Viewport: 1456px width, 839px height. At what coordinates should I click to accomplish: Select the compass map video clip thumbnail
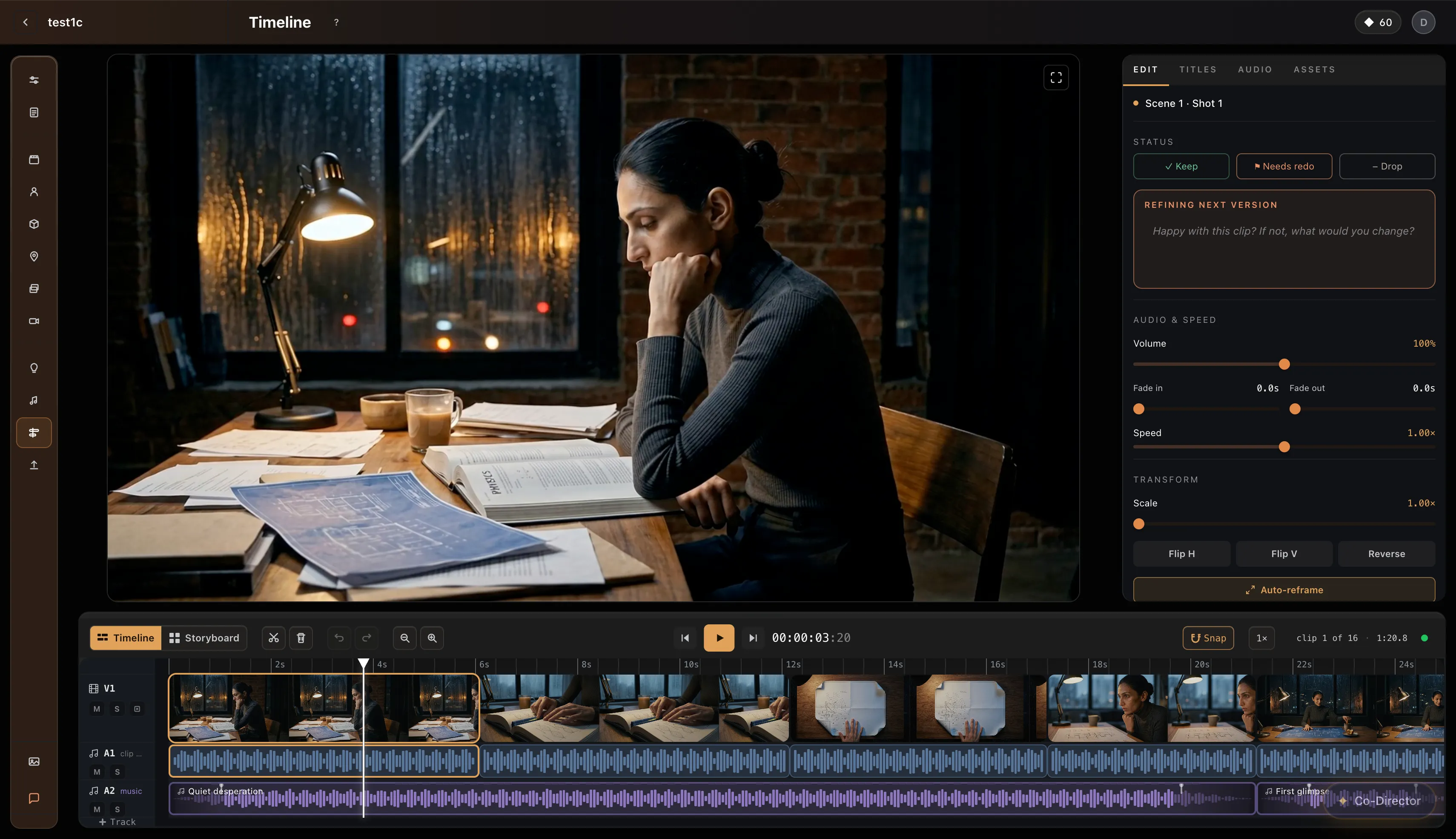click(x=918, y=708)
